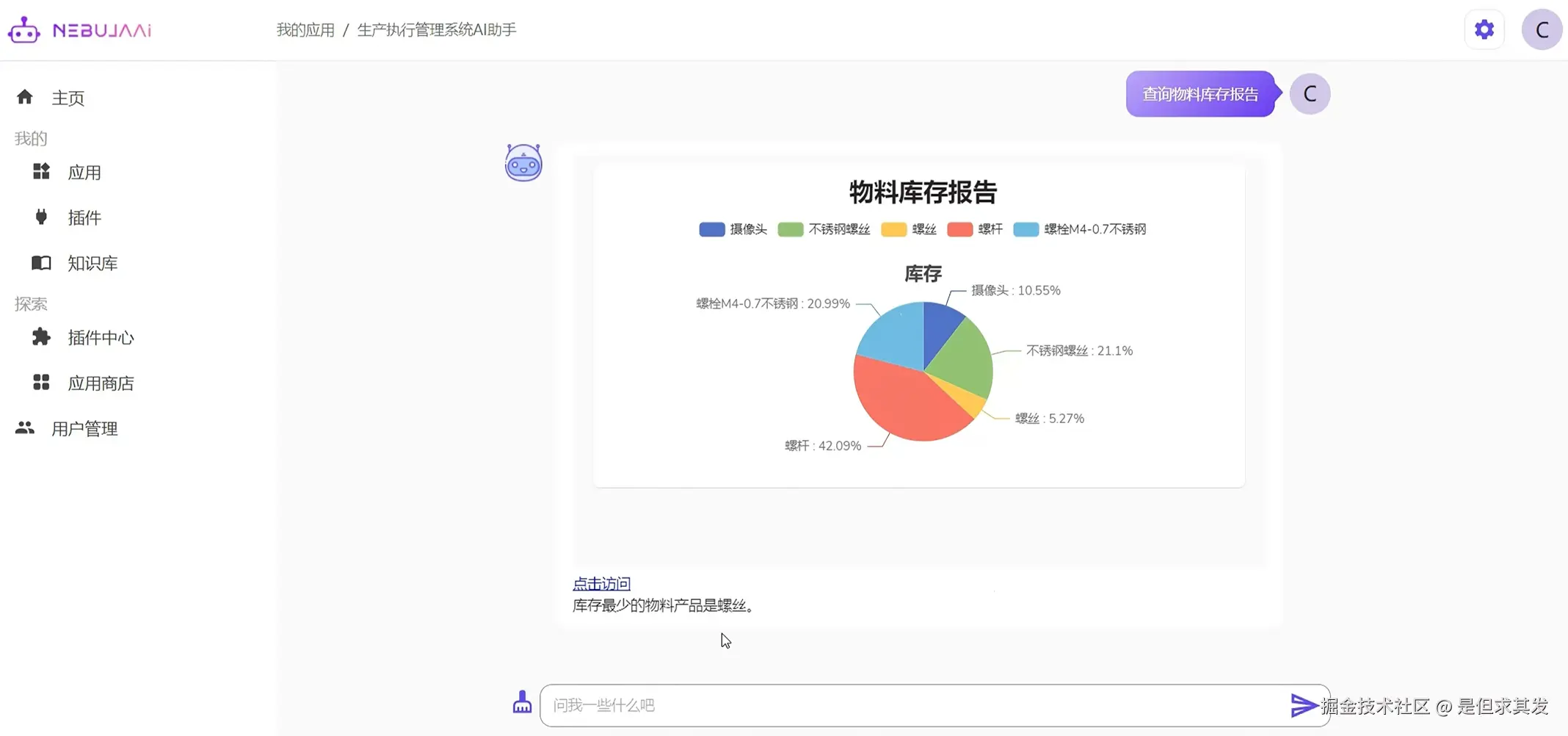Open the 主页 home icon
The height and width of the screenshot is (736, 1568).
[x=25, y=96]
